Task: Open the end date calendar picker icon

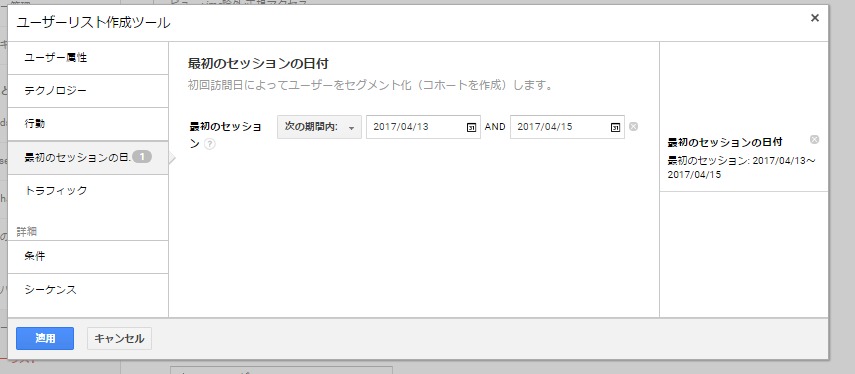Action: click(615, 127)
